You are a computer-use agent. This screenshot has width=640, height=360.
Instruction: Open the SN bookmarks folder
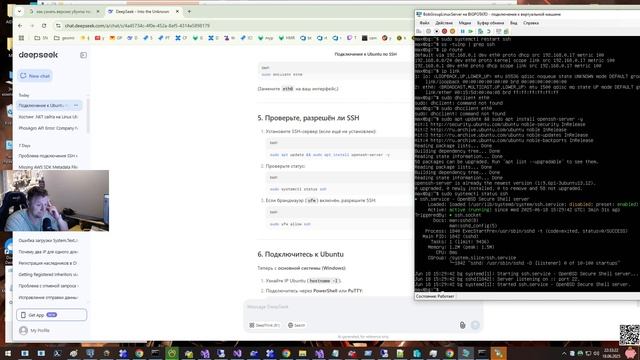pos(41,38)
